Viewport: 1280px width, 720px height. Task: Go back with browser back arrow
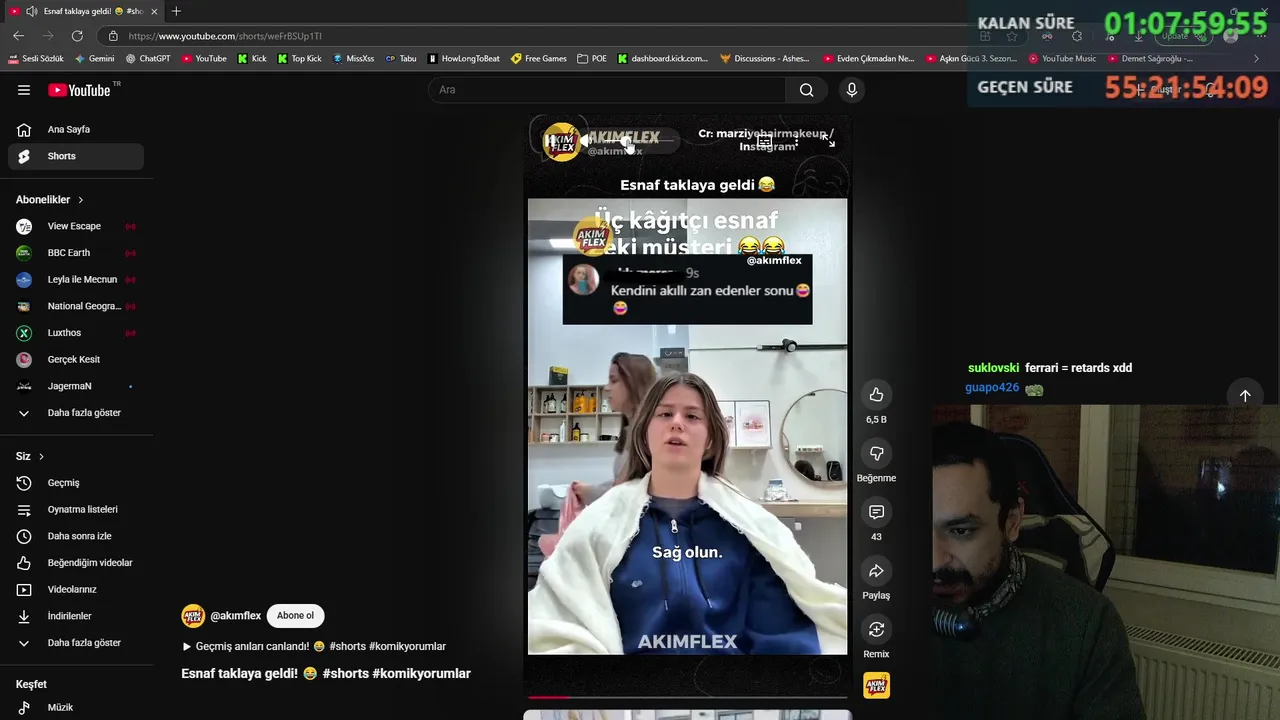pos(18,36)
